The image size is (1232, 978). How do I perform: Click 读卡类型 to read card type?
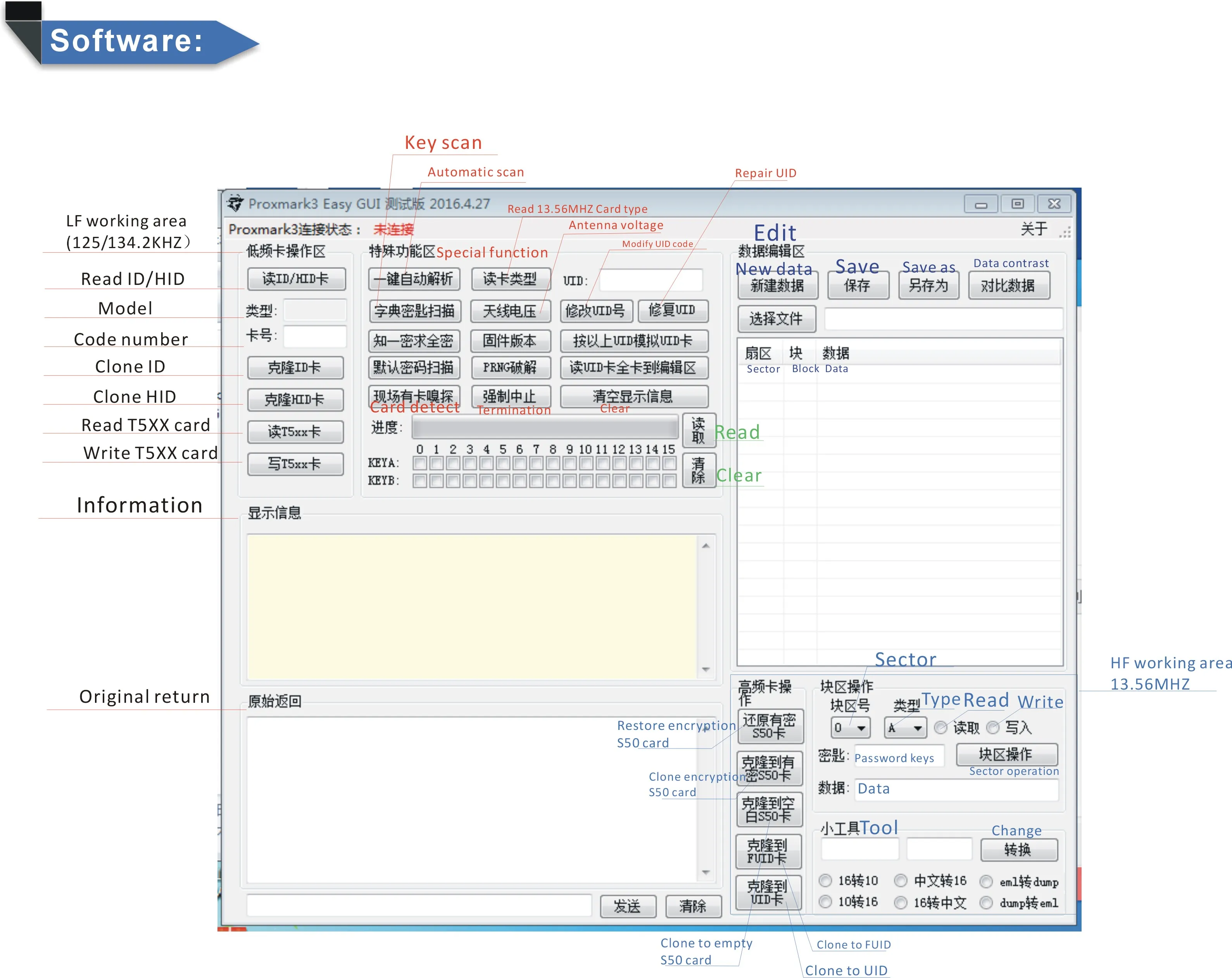pyautogui.click(x=510, y=279)
